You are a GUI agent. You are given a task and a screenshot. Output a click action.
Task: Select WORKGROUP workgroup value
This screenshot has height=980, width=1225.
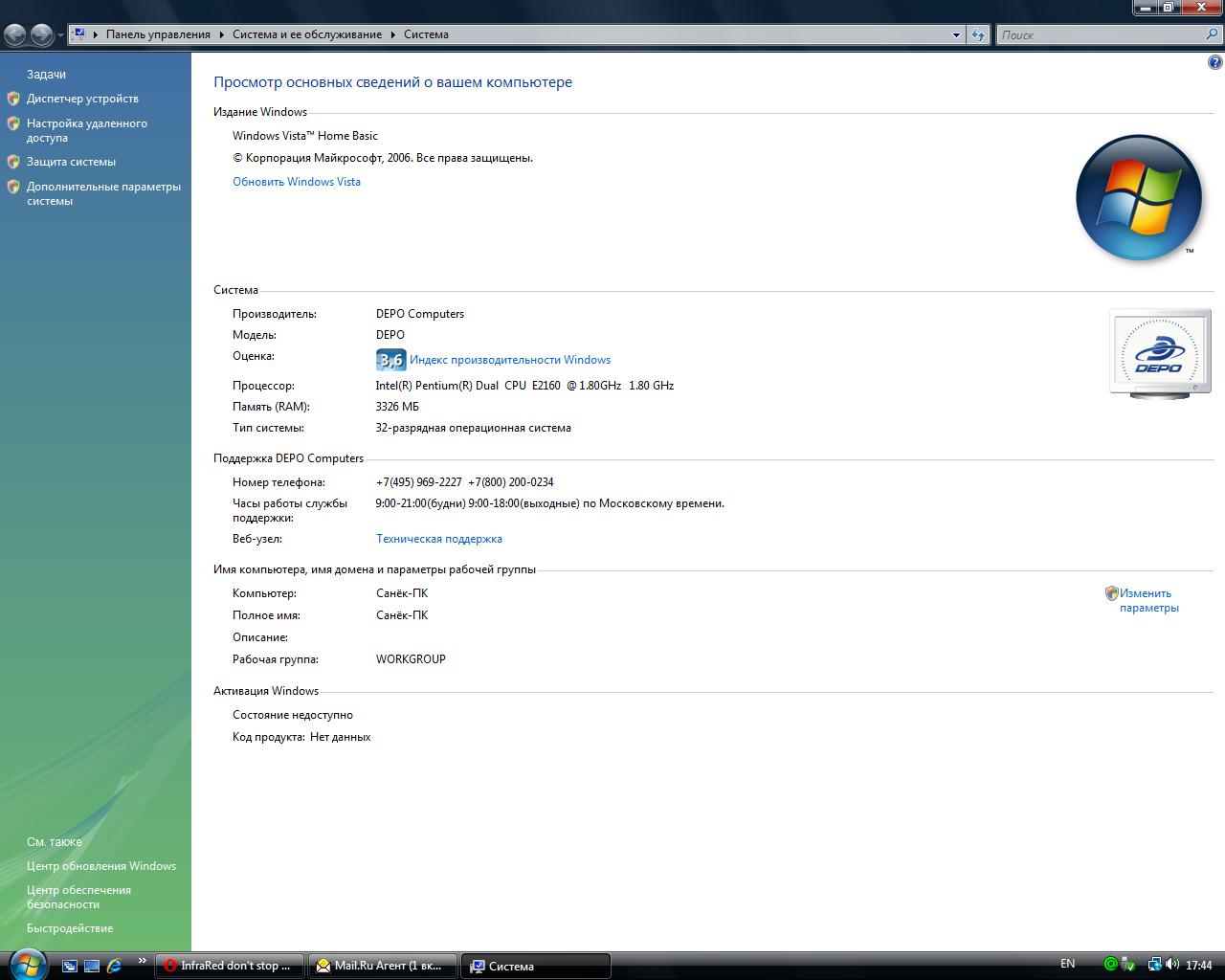[x=412, y=659]
